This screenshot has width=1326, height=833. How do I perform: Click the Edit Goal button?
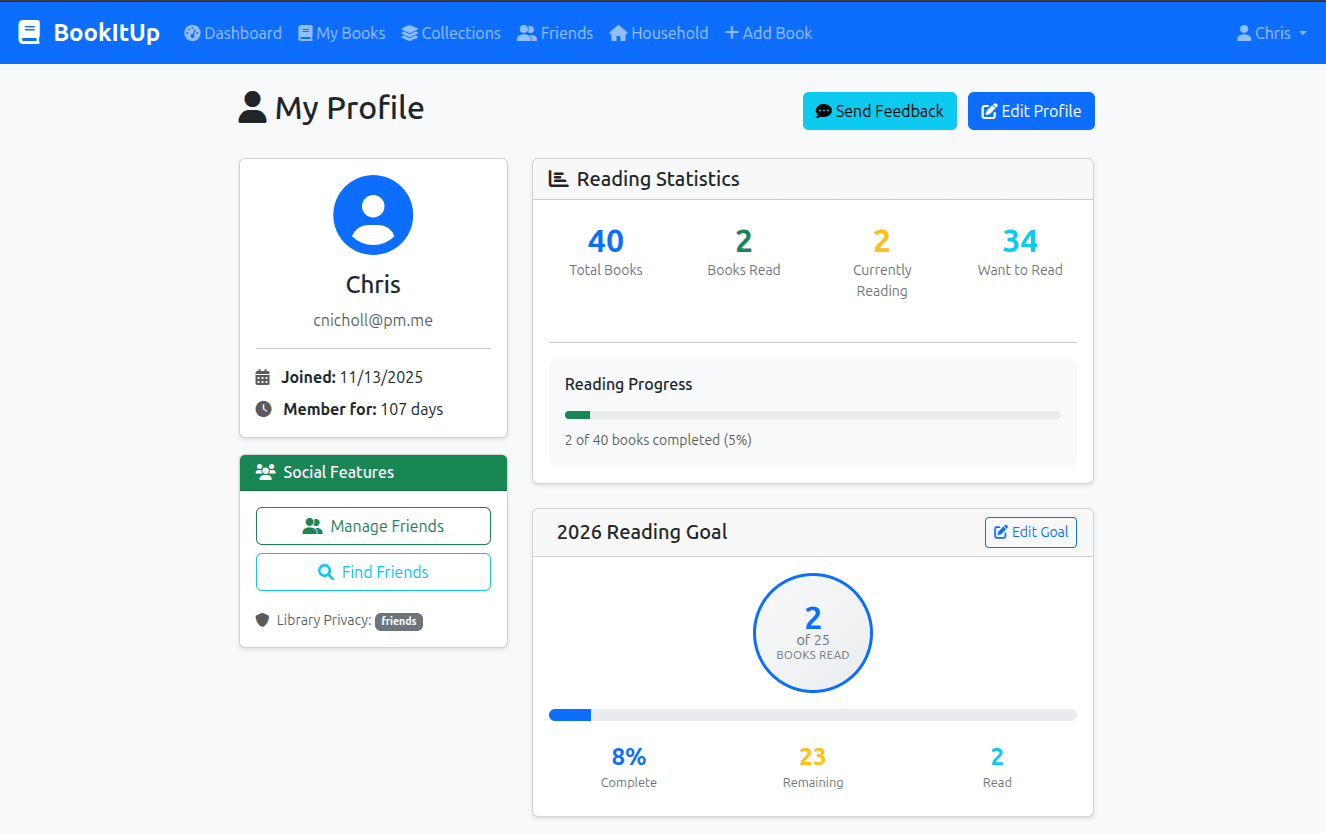click(x=1030, y=532)
